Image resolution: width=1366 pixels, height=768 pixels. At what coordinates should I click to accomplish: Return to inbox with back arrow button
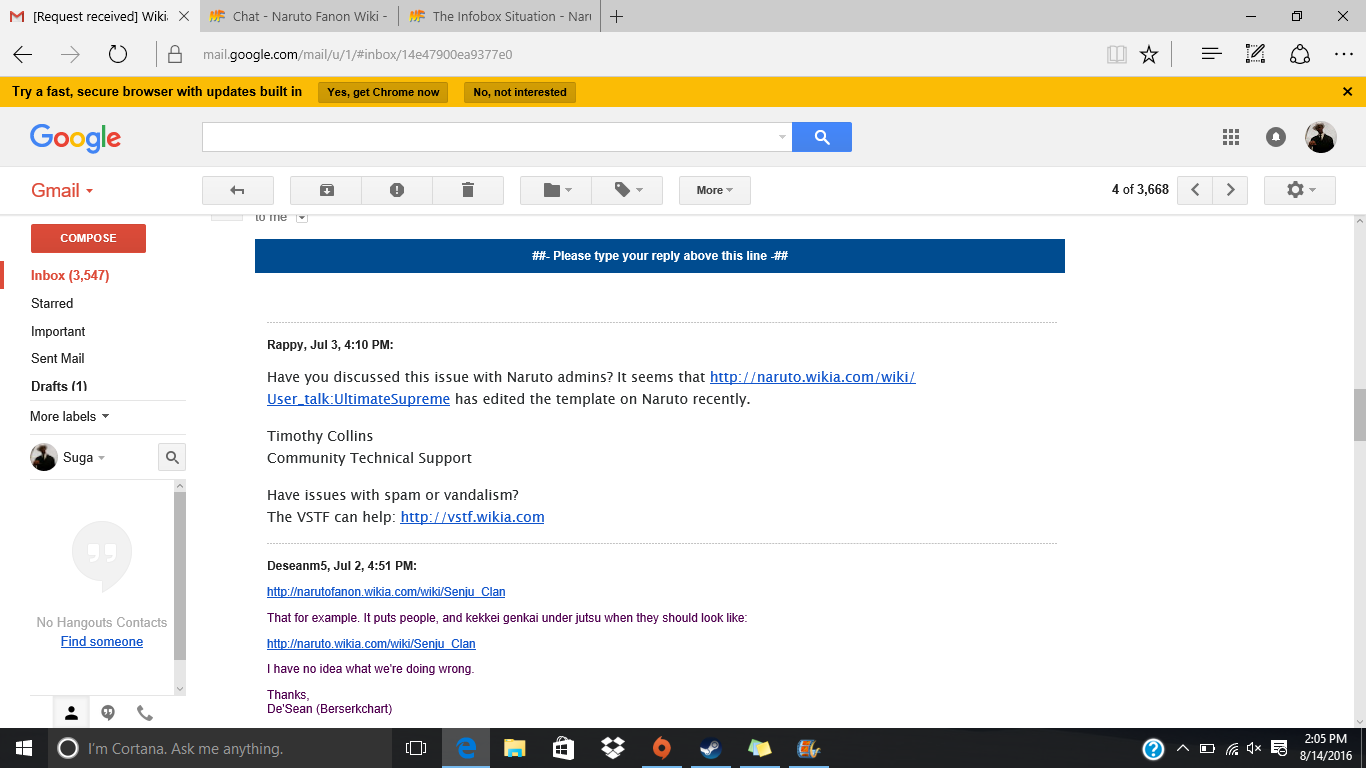(238, 190)
